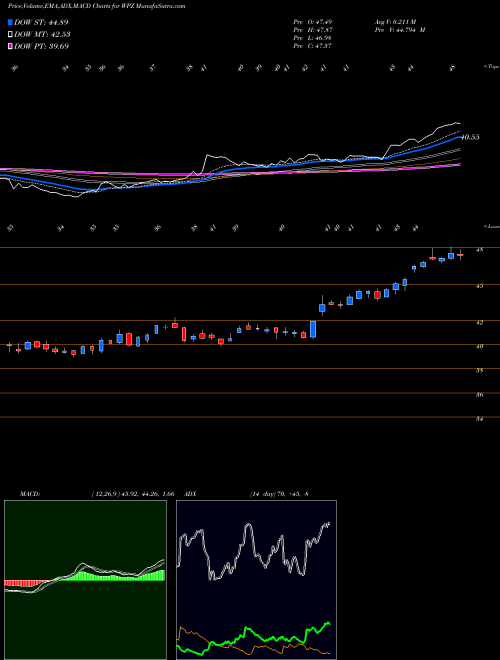Click the 'Pre L: 46.98' low value

click(313, 38)
